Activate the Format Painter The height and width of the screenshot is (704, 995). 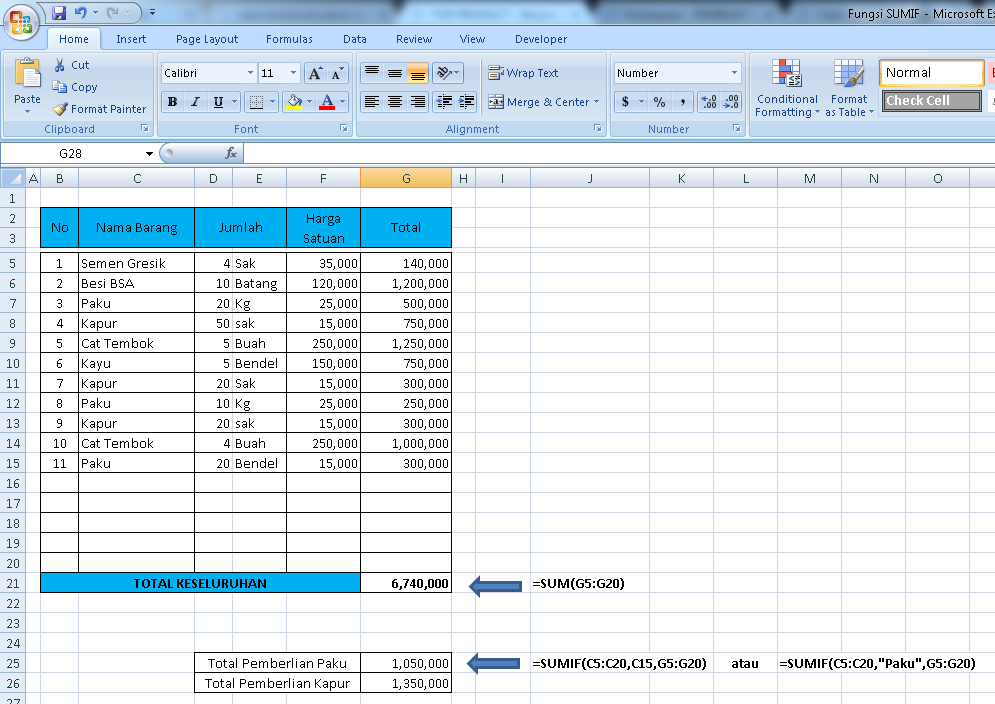coord(100,109)
